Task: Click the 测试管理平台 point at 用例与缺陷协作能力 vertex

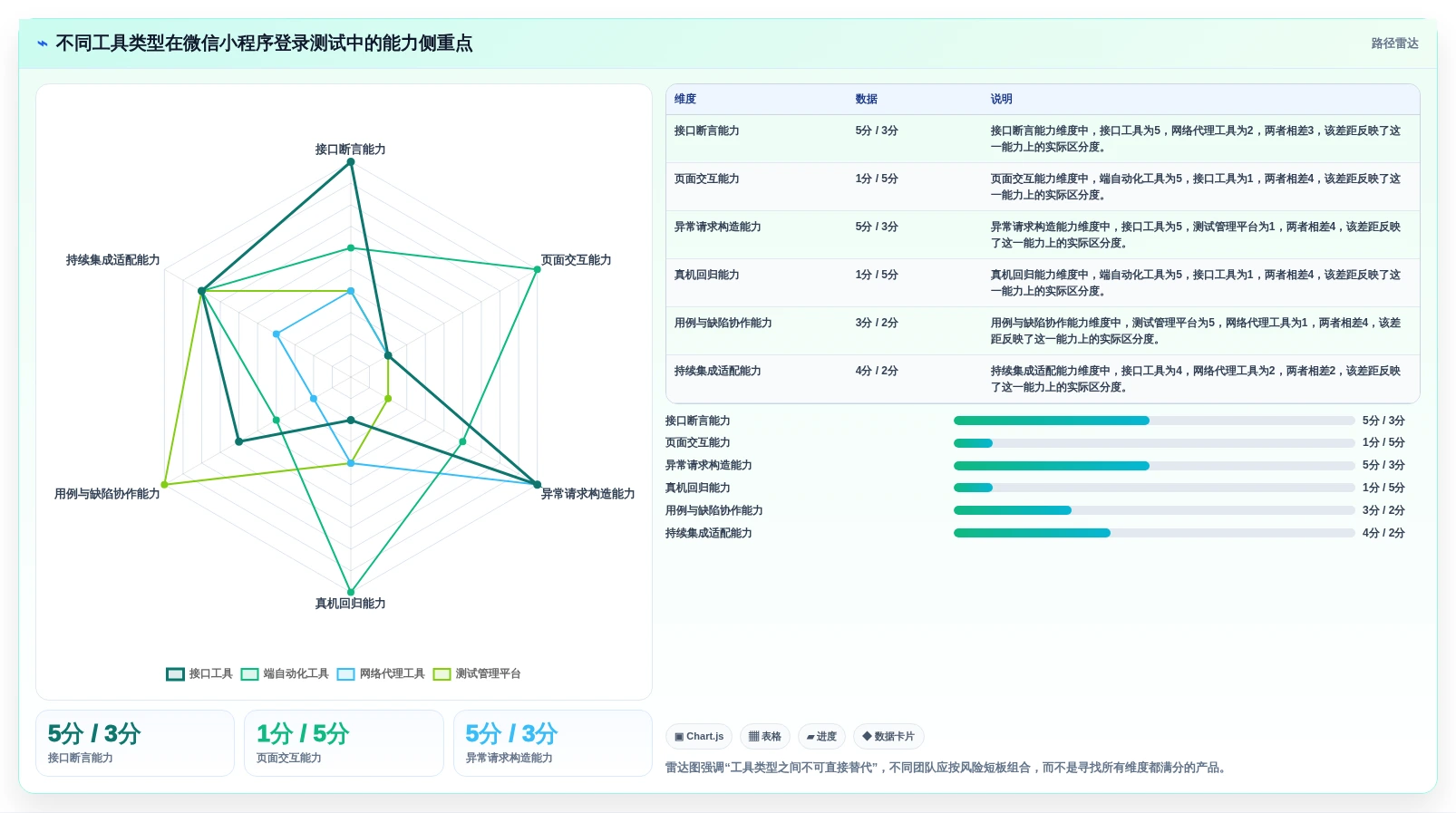Action: pos(164,484)
